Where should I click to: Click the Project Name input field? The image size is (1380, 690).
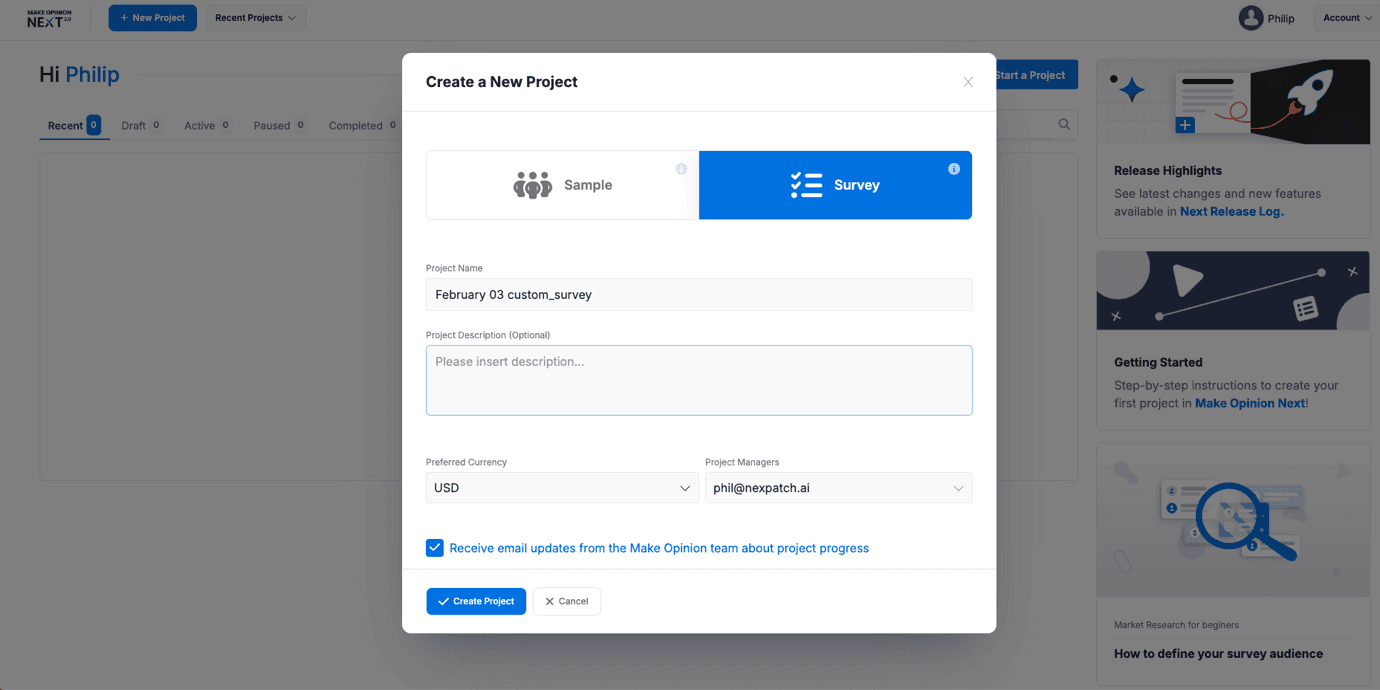point(698,295)
